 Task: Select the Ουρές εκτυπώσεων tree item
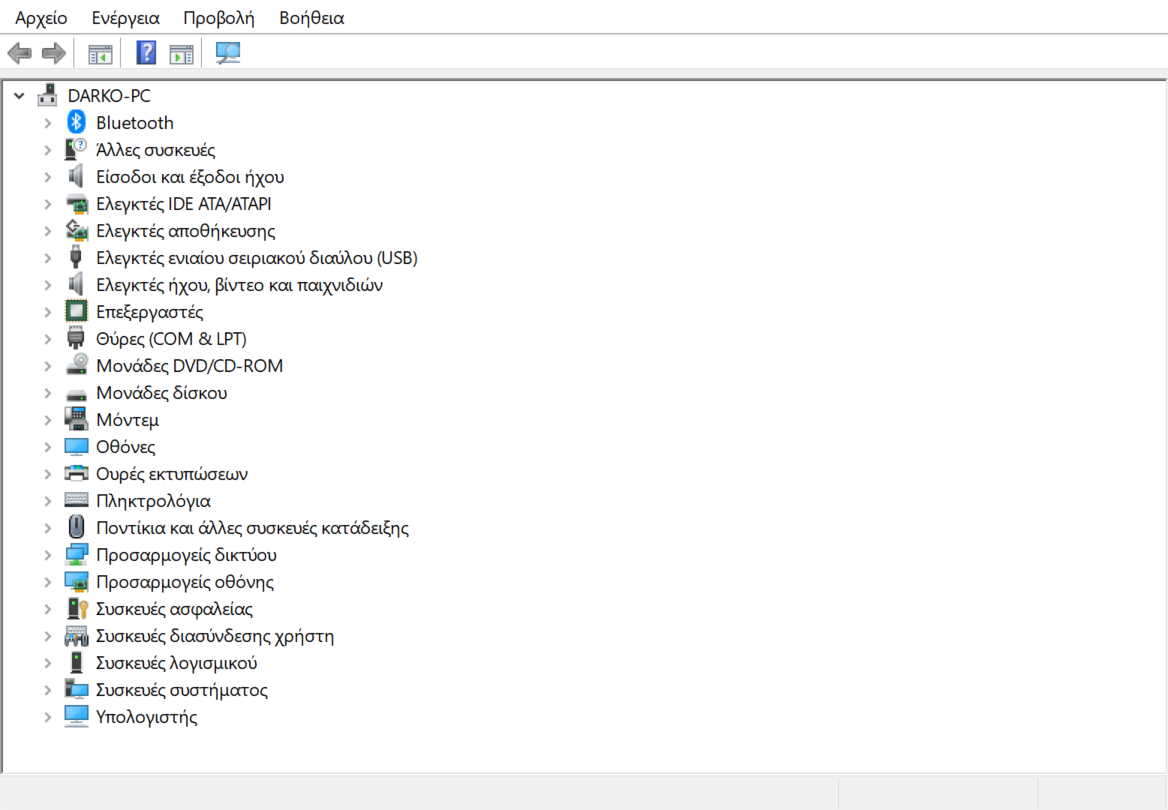click(171, 474)
